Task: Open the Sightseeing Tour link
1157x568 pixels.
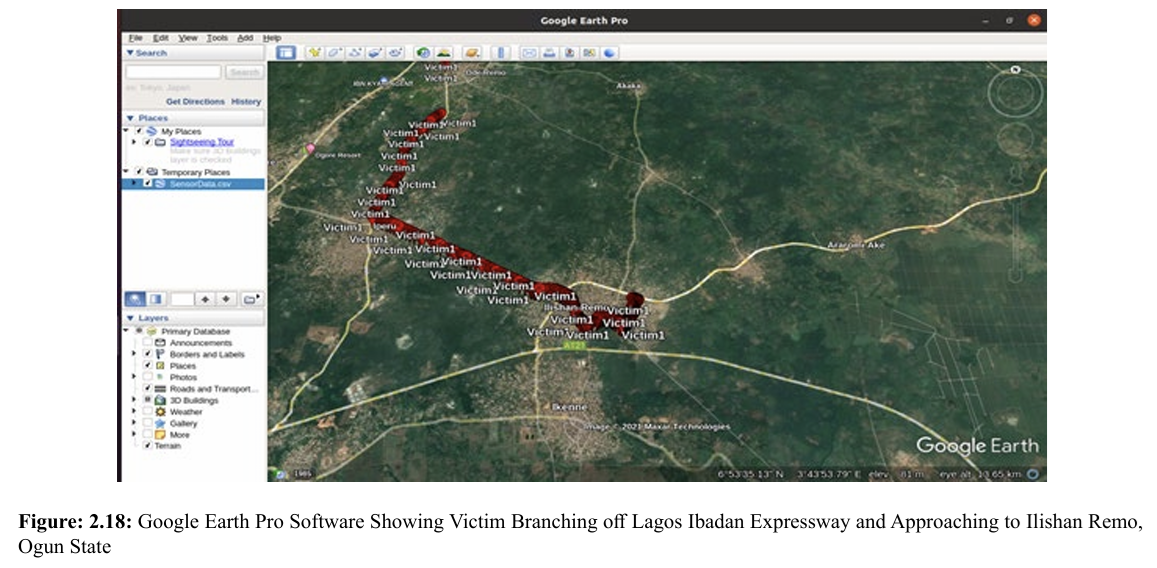Action: point(202,142)
